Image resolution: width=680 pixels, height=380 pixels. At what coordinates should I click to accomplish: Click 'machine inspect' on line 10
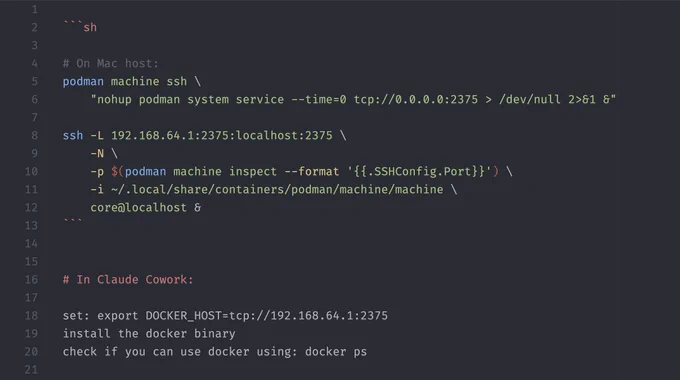pyautogui.click(x=225, y=171)
